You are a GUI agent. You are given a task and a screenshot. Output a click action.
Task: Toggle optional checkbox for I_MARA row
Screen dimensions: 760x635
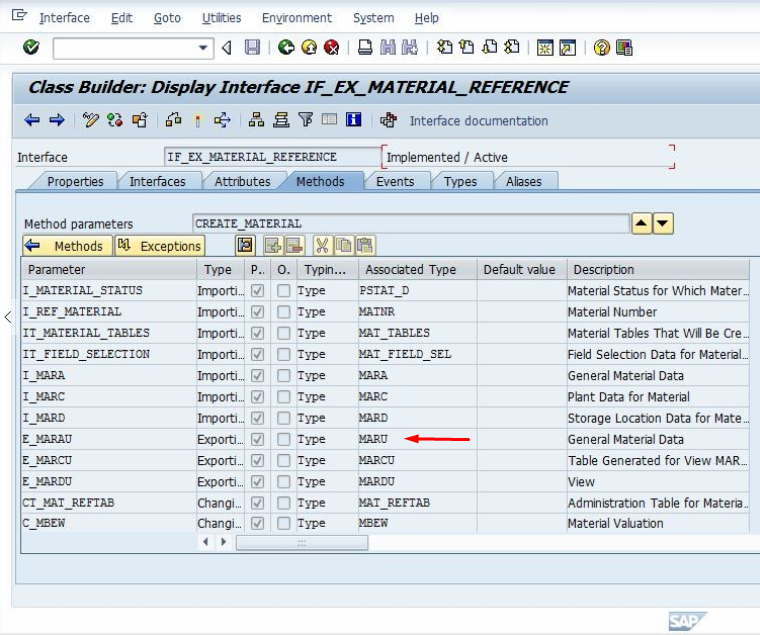(x=284, y=376)
